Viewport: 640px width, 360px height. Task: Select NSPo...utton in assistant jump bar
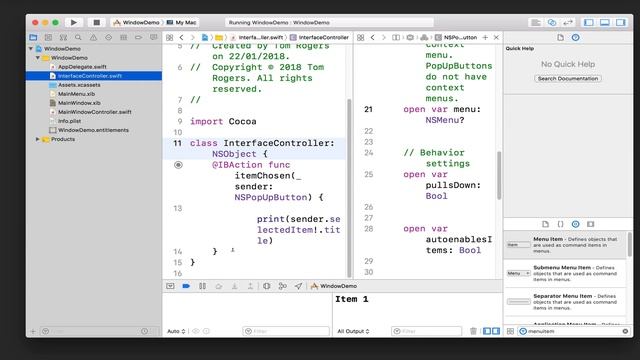[x=456, y=38]
